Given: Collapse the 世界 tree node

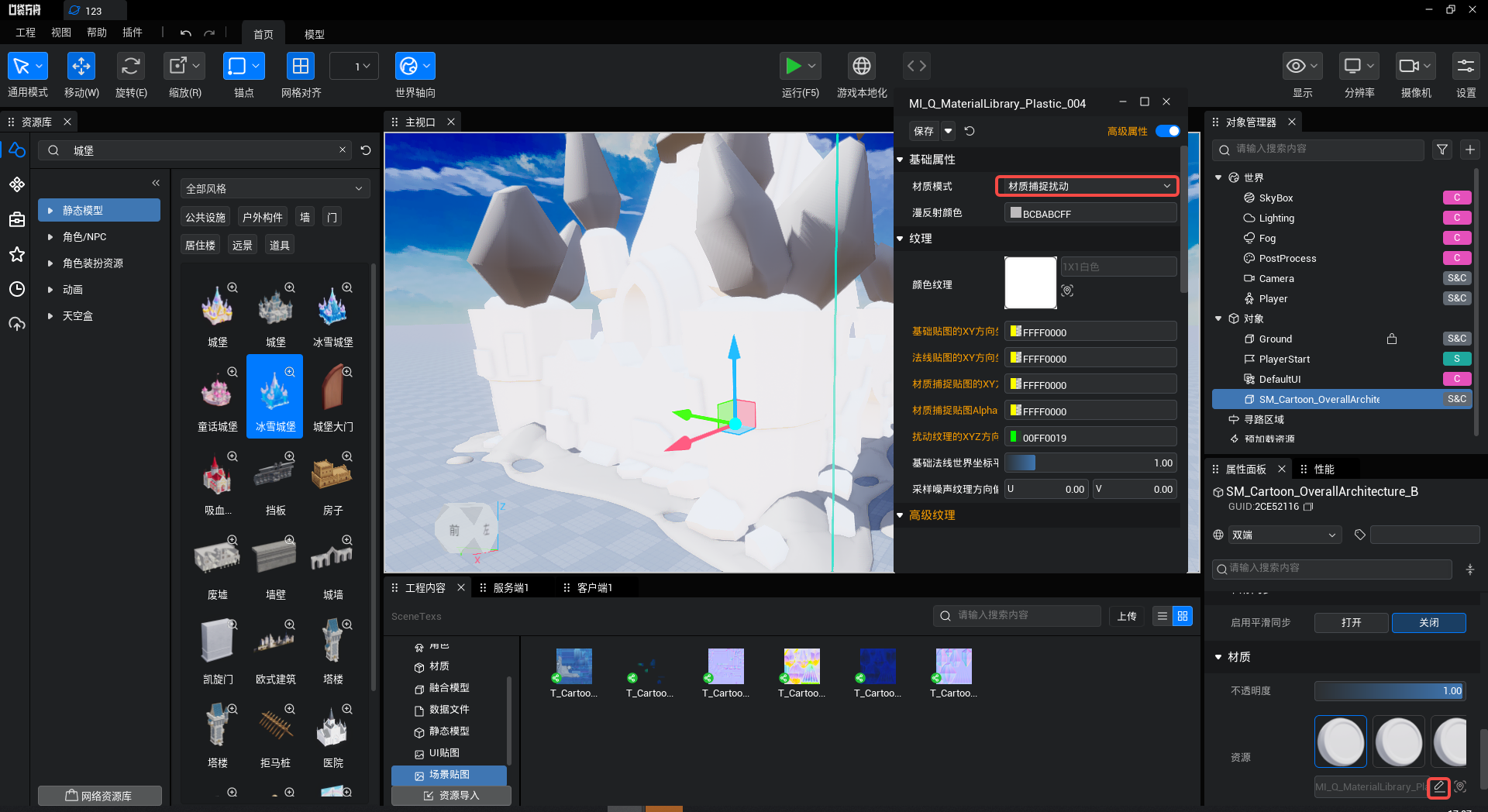Looking at the screenshot, I should [x=1218, y=177].
